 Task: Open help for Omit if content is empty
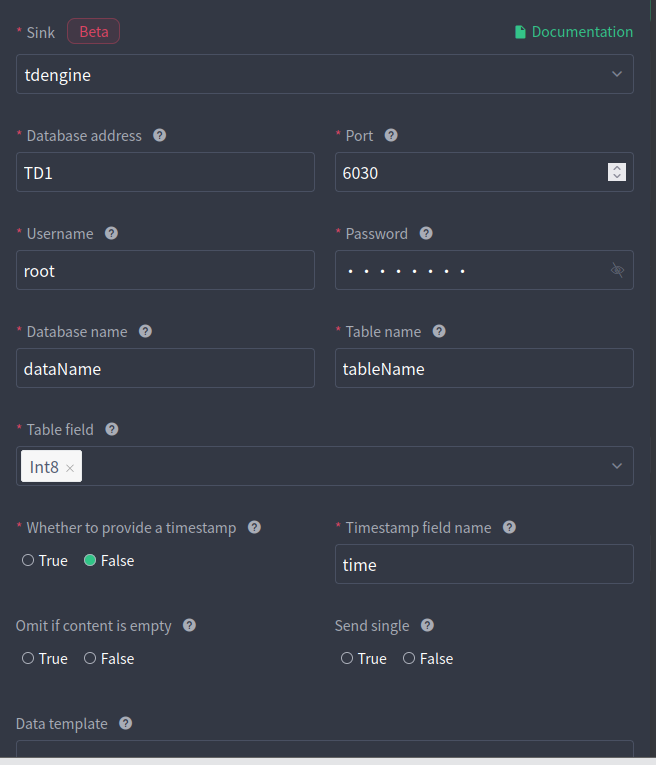point(189,625)
